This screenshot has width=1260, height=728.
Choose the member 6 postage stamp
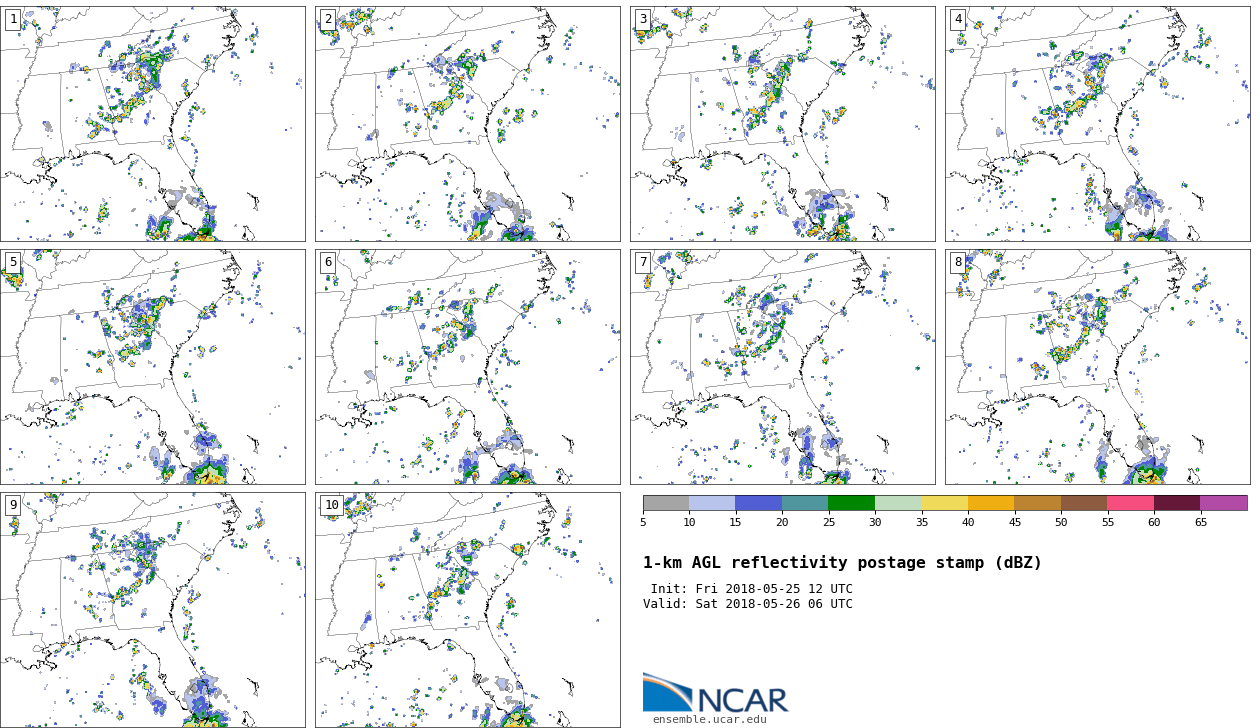tap(468, 367)
